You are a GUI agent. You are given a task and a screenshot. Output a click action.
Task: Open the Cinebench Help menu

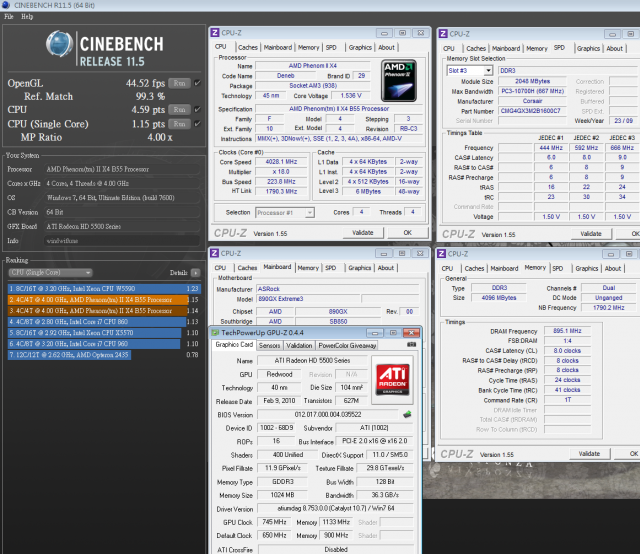pyautogui.click(x=27, y=17)
